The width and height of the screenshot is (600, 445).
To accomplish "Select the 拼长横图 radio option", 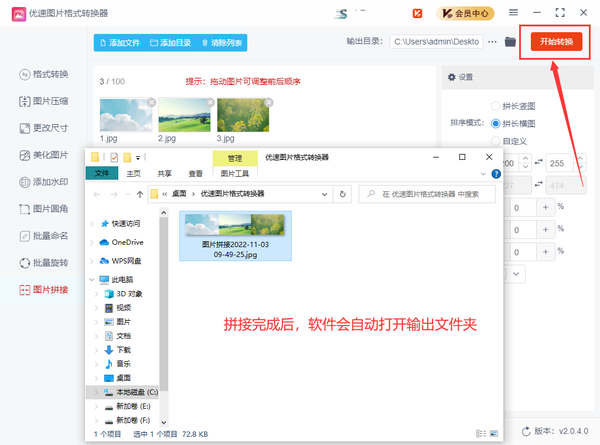I will 496,123.
